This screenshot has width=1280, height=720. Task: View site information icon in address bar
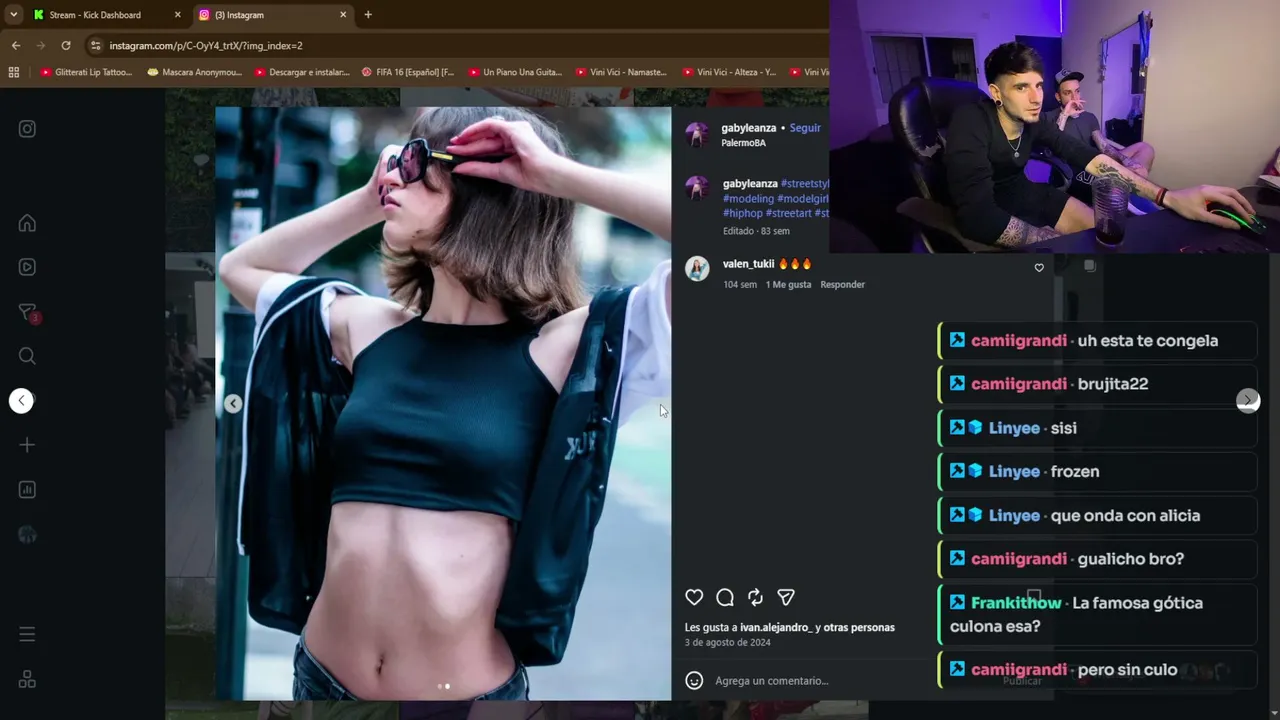point(95,45)
